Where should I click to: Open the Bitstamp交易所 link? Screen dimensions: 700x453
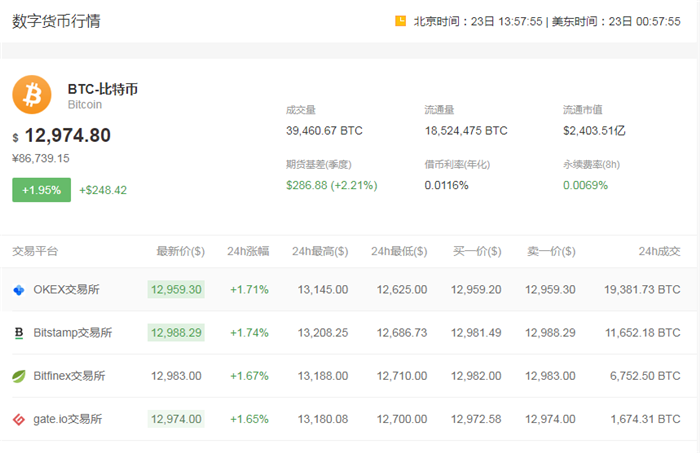(73, 333)
